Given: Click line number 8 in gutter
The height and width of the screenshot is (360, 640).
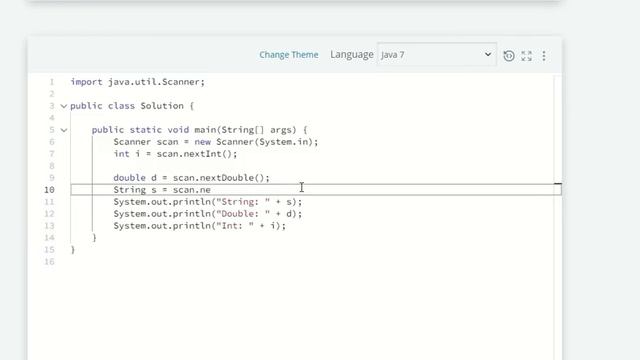Looking at the screenshot, I should 52,166.
